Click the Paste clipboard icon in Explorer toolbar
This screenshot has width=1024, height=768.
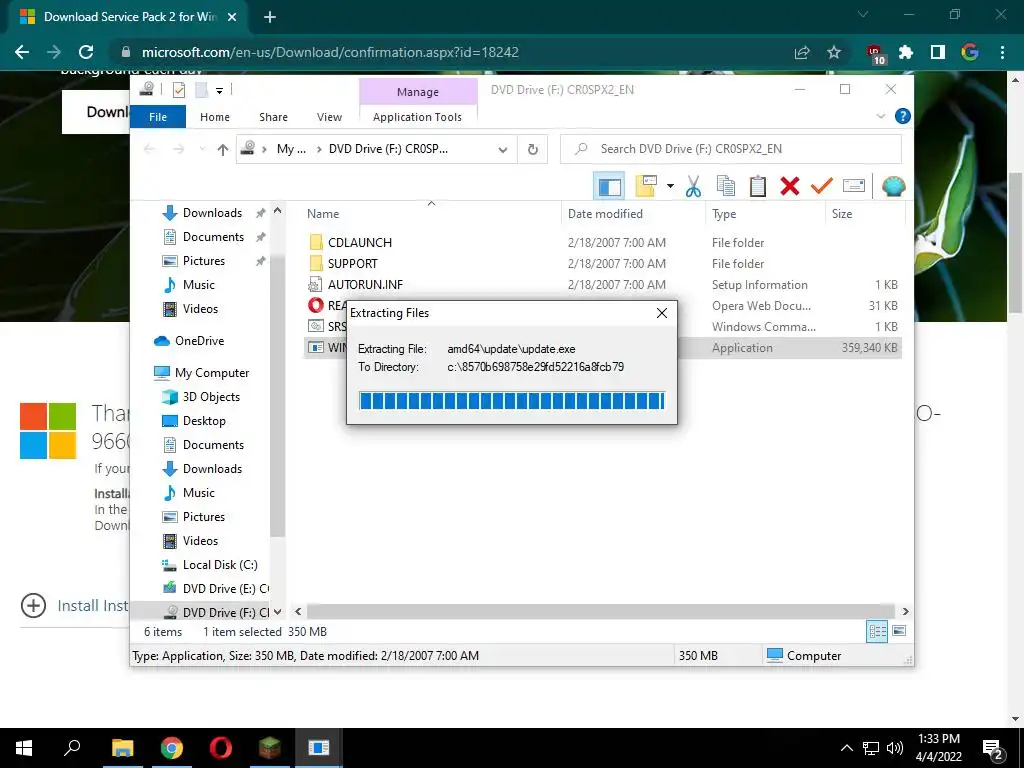(758, 187)
